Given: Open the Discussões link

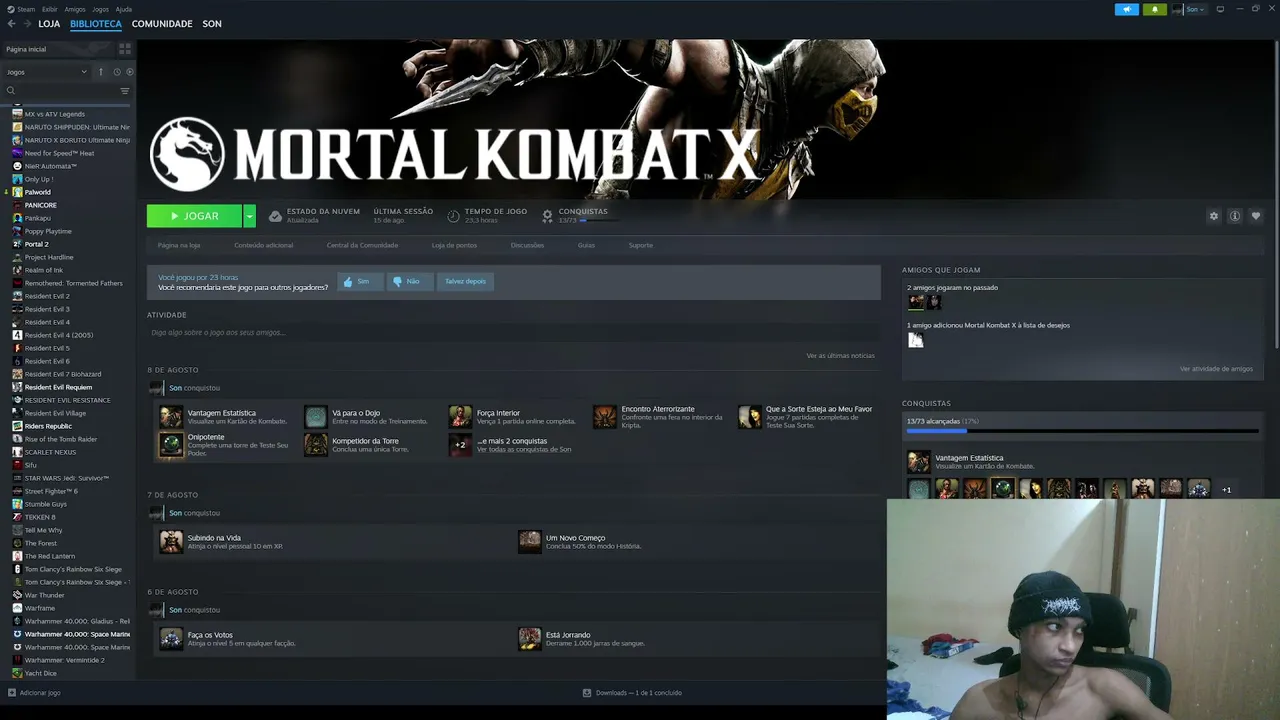Looking at the screenshot, I should pos(527,245).
